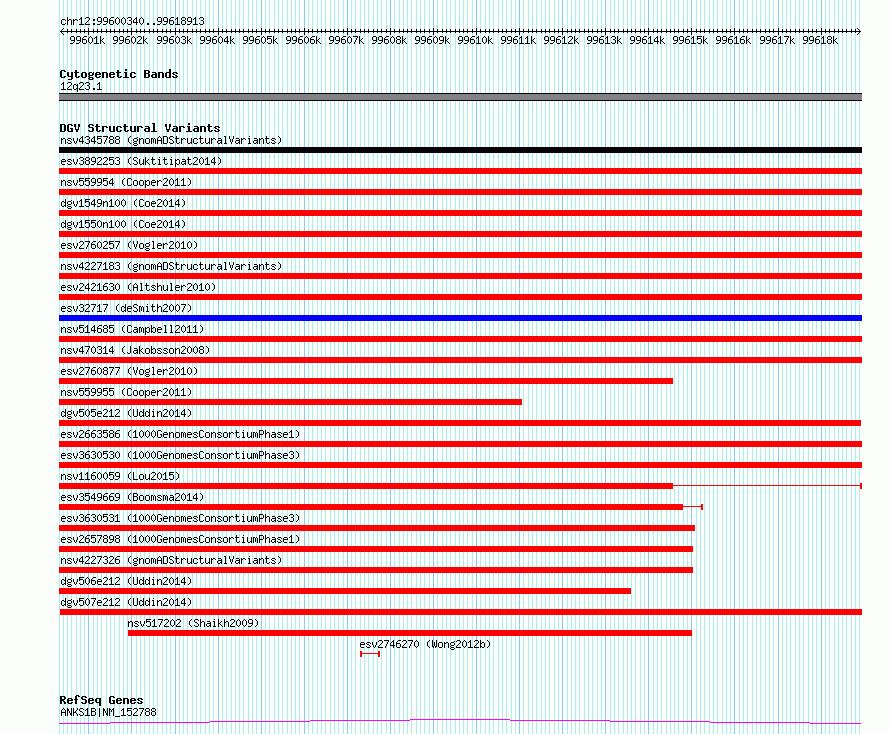890x734 pixels.
Task: Select dgv505e212 (Uddin2014) label
Action: tap(126, 413)
